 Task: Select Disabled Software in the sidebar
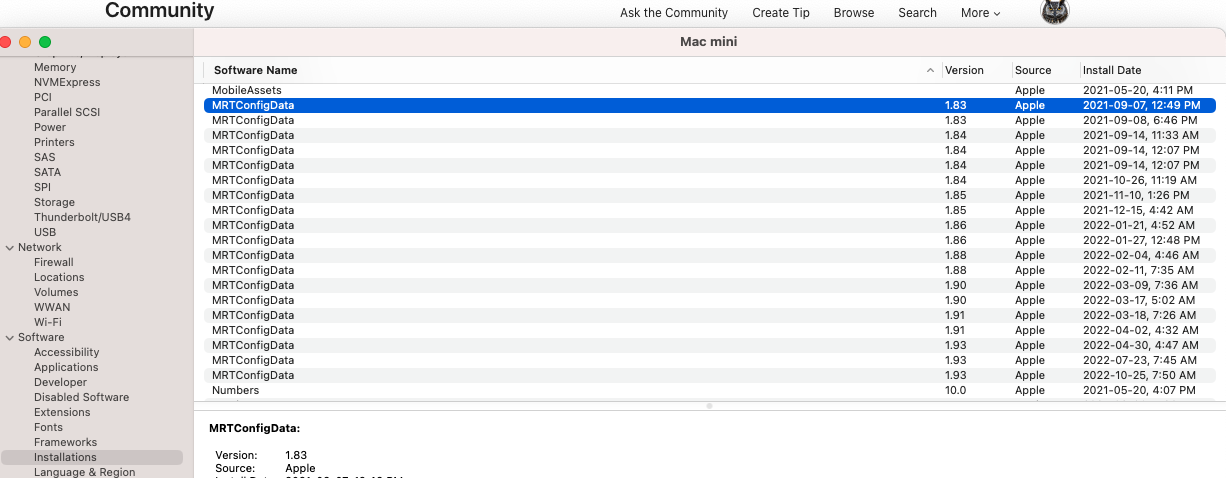tap(81, 397)
